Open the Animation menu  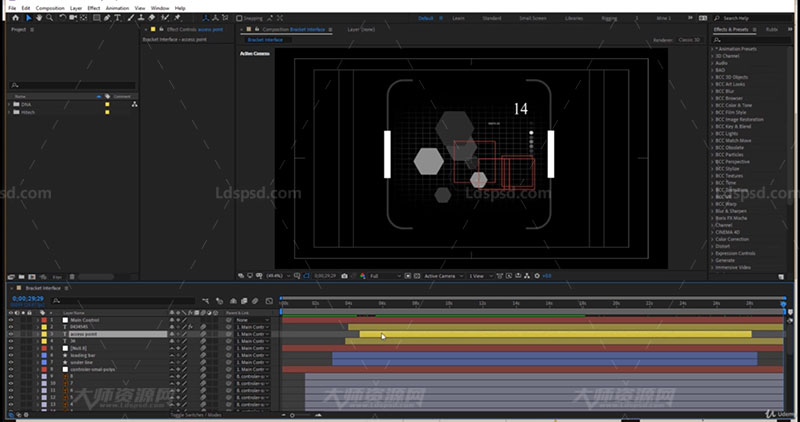[117, 8]
